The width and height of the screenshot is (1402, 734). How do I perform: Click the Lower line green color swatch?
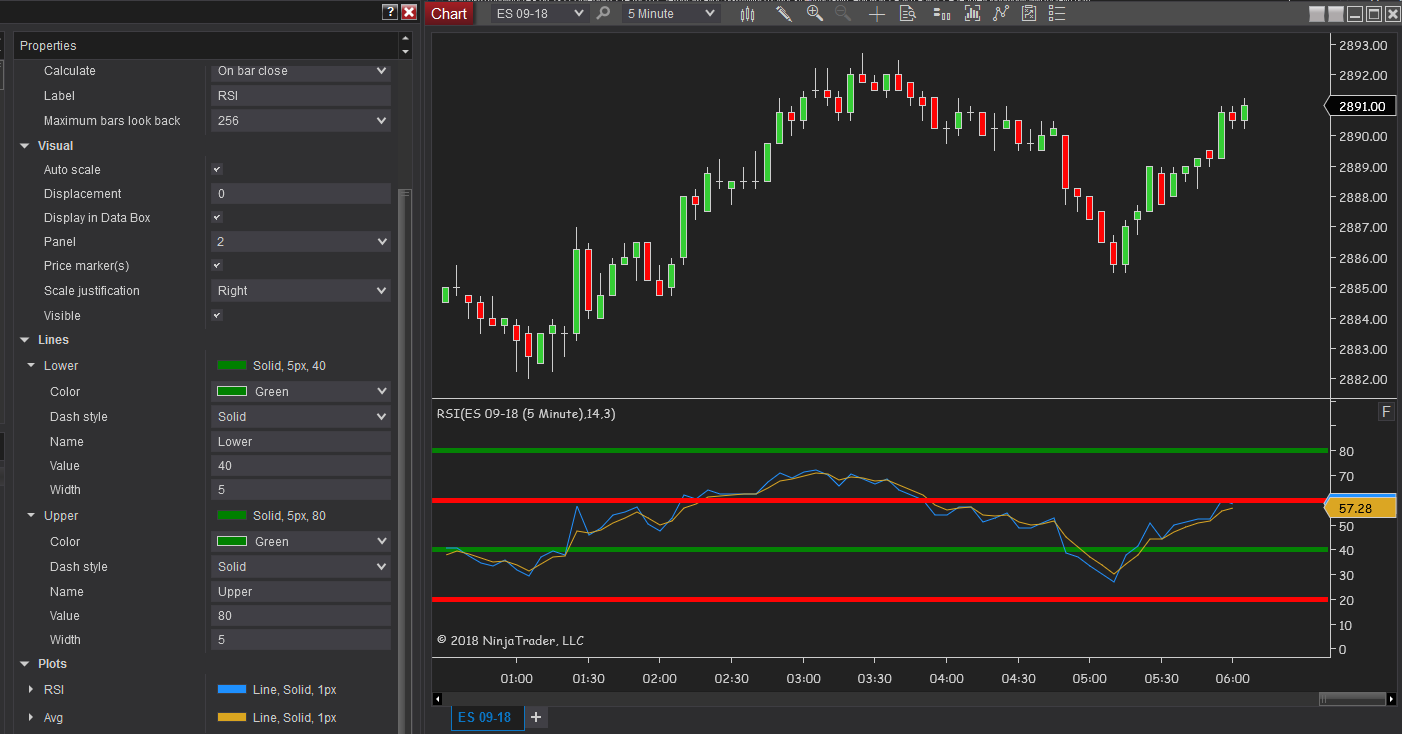click(232, 366)
